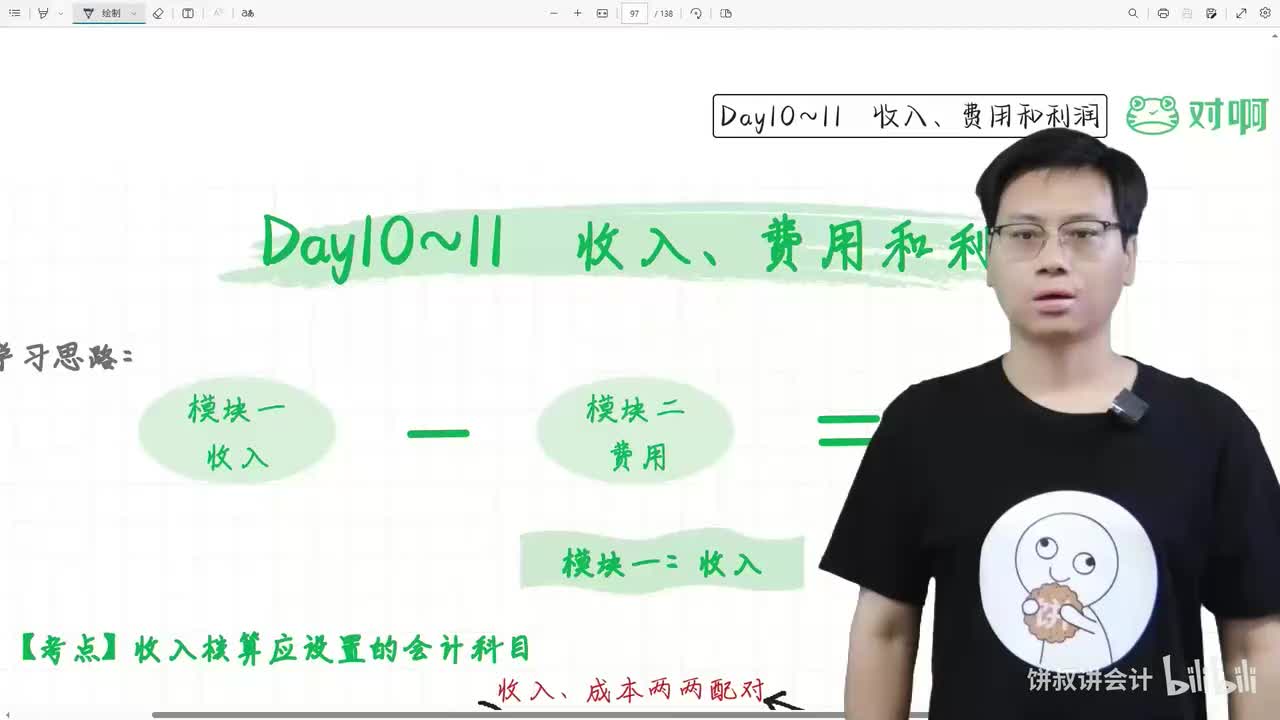Open PDF viewer settings gear
This screenshot has width=1280, height=720.
[1265, 13]
